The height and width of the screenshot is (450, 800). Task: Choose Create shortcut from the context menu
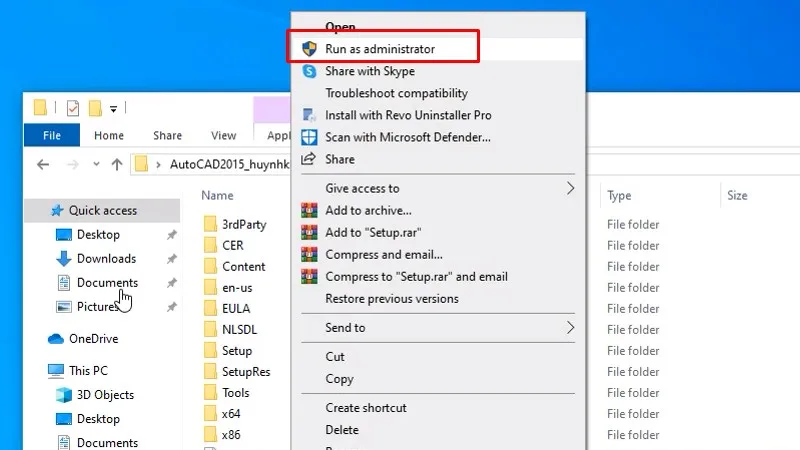366,408
